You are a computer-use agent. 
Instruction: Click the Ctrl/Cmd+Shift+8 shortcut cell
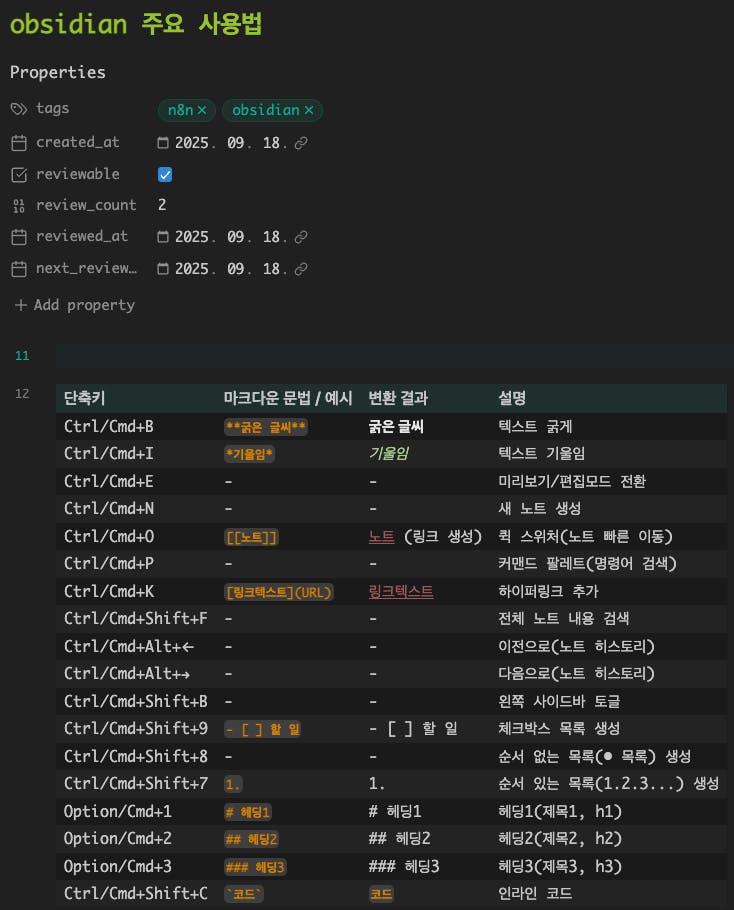coord(135,757)
